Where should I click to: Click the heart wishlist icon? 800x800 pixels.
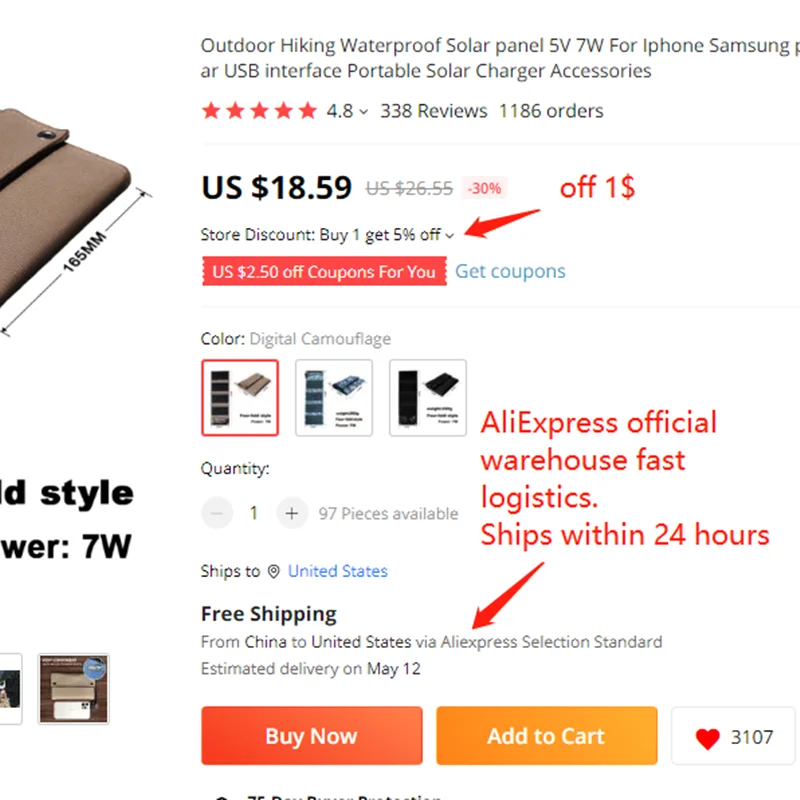click(708, 738)
